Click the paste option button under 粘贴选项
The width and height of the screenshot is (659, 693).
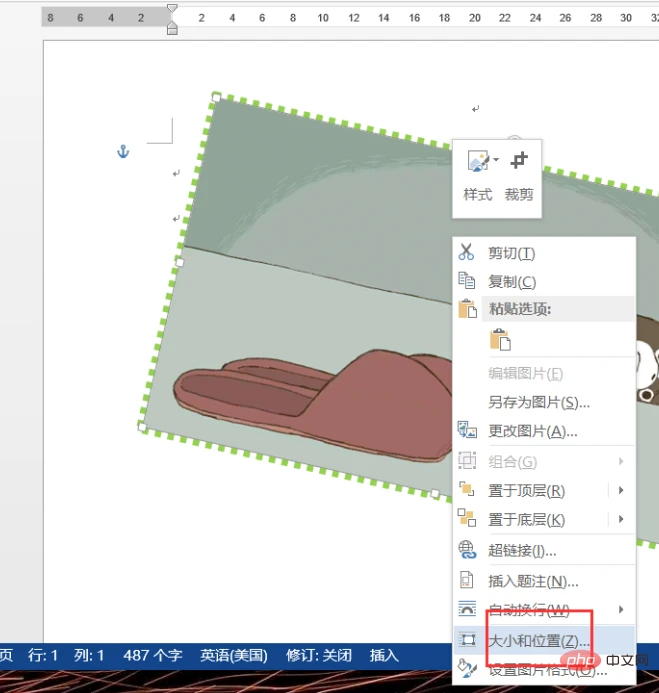pyautogui.click(x=500, y=340)
